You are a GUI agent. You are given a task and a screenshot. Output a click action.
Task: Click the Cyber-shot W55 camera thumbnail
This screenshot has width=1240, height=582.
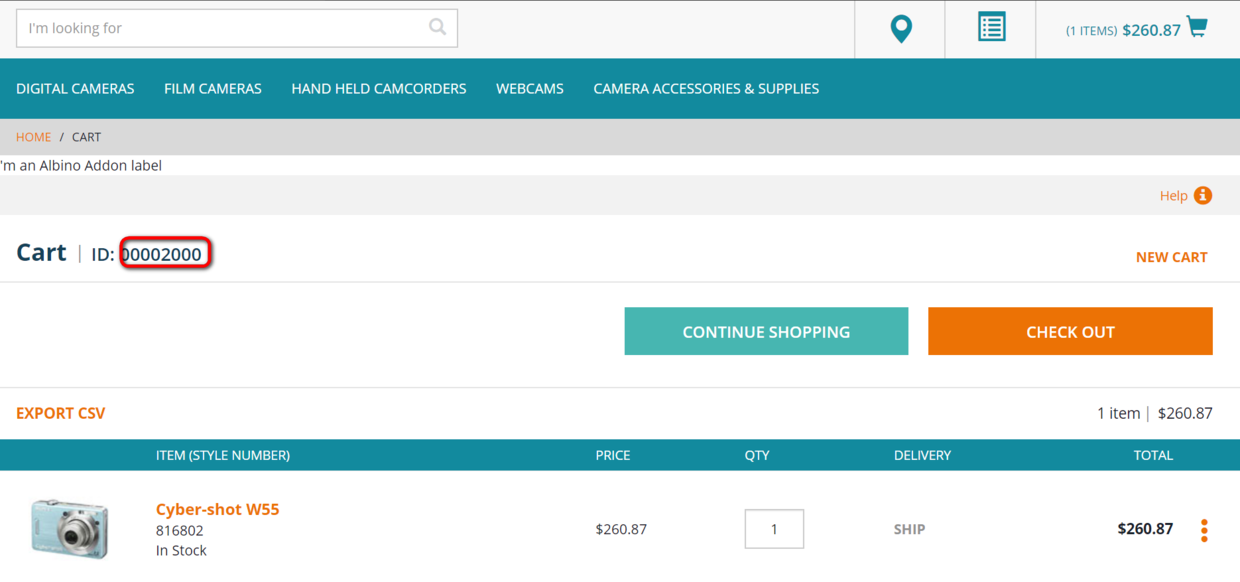coord(69,528)
